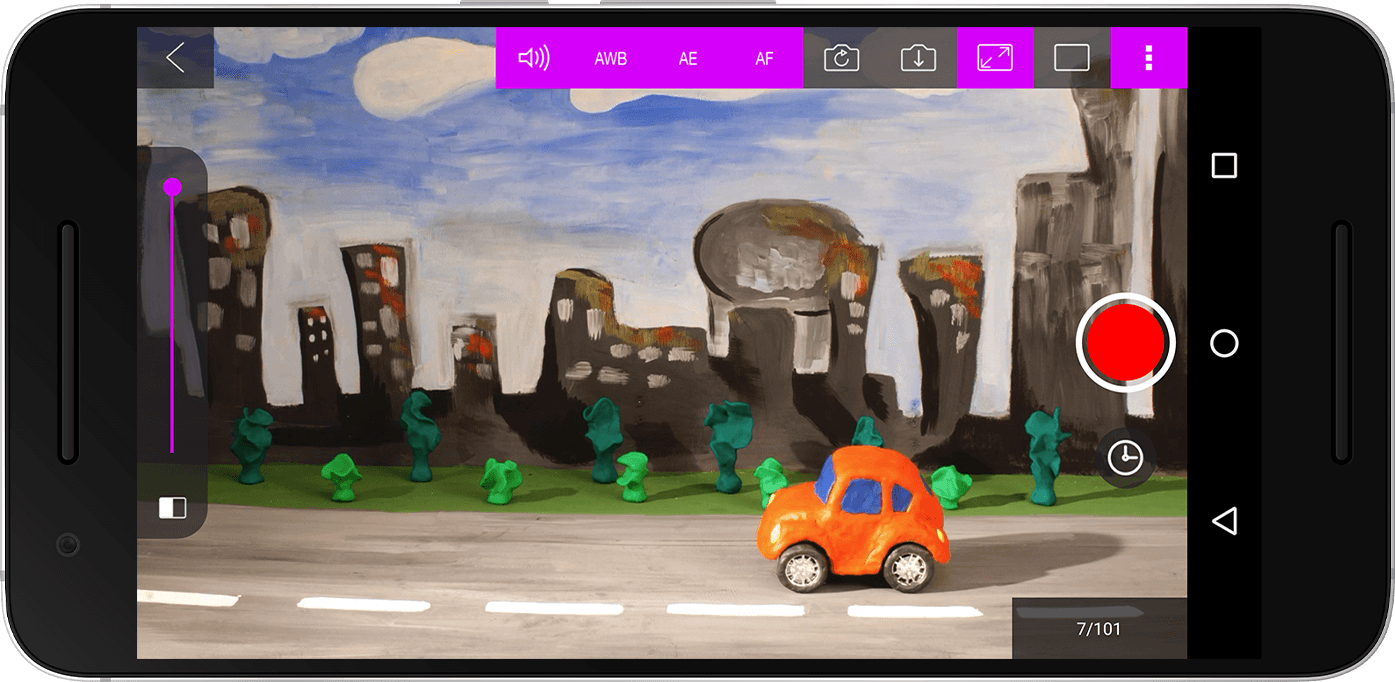Viewport: 1395px width, 682px height.
Task: Tap the Android back triangle button
Action: (x=1224, y=521)
